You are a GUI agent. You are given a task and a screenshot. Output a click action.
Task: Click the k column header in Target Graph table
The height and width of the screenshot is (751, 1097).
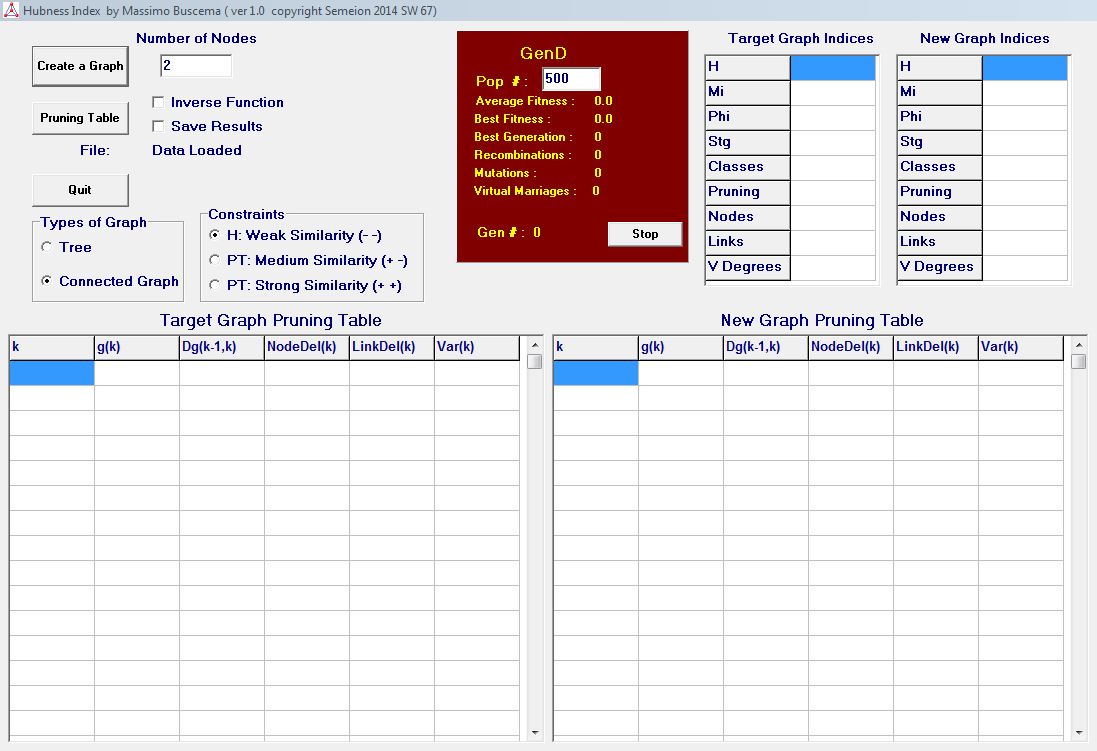(52, 348)
